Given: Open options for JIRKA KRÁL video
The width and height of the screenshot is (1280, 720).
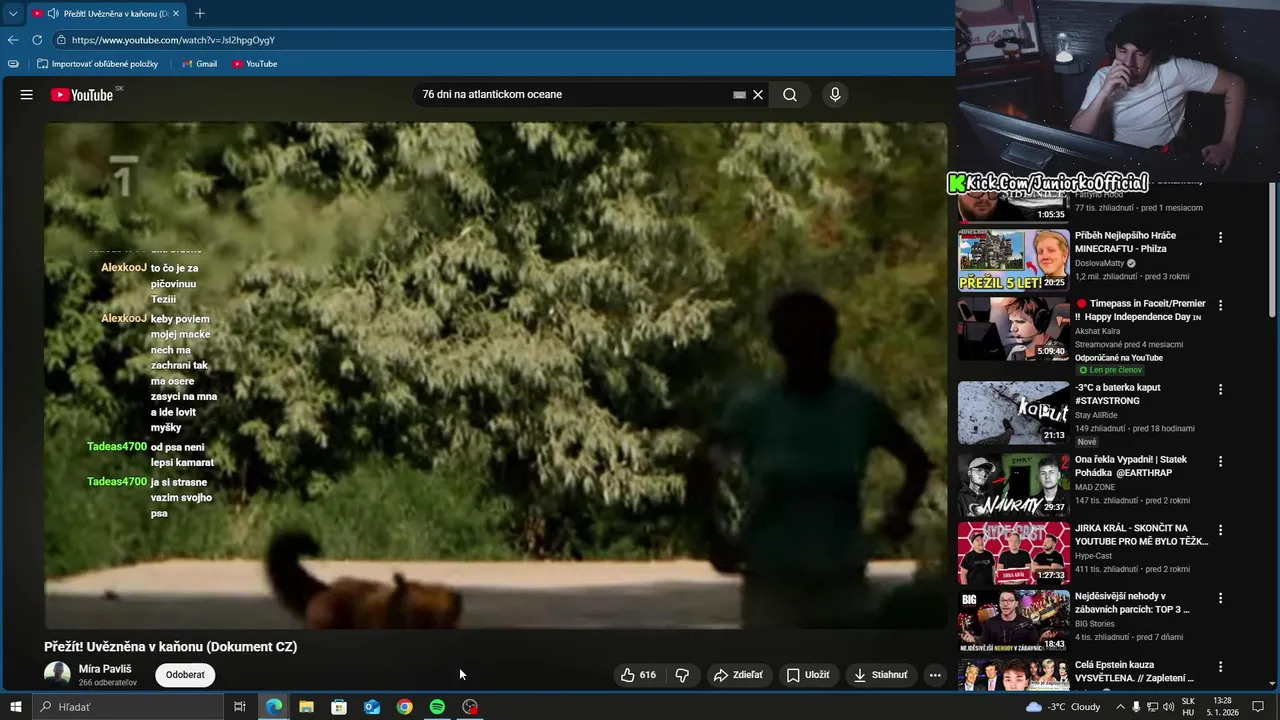Looking at the screenshot, I should point(1220,530).
